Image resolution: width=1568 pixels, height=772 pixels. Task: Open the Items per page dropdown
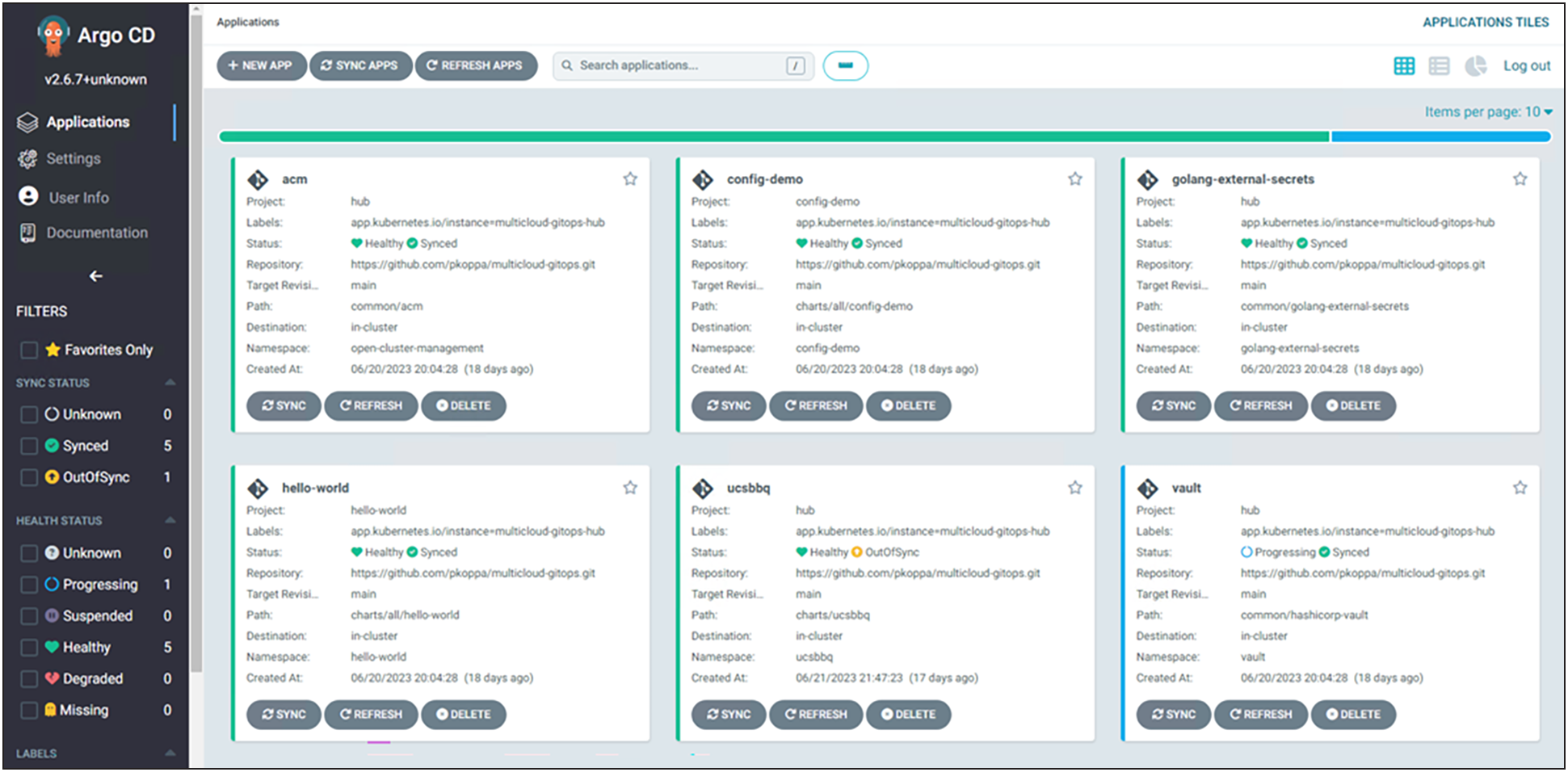click(x=1488, y=112)
